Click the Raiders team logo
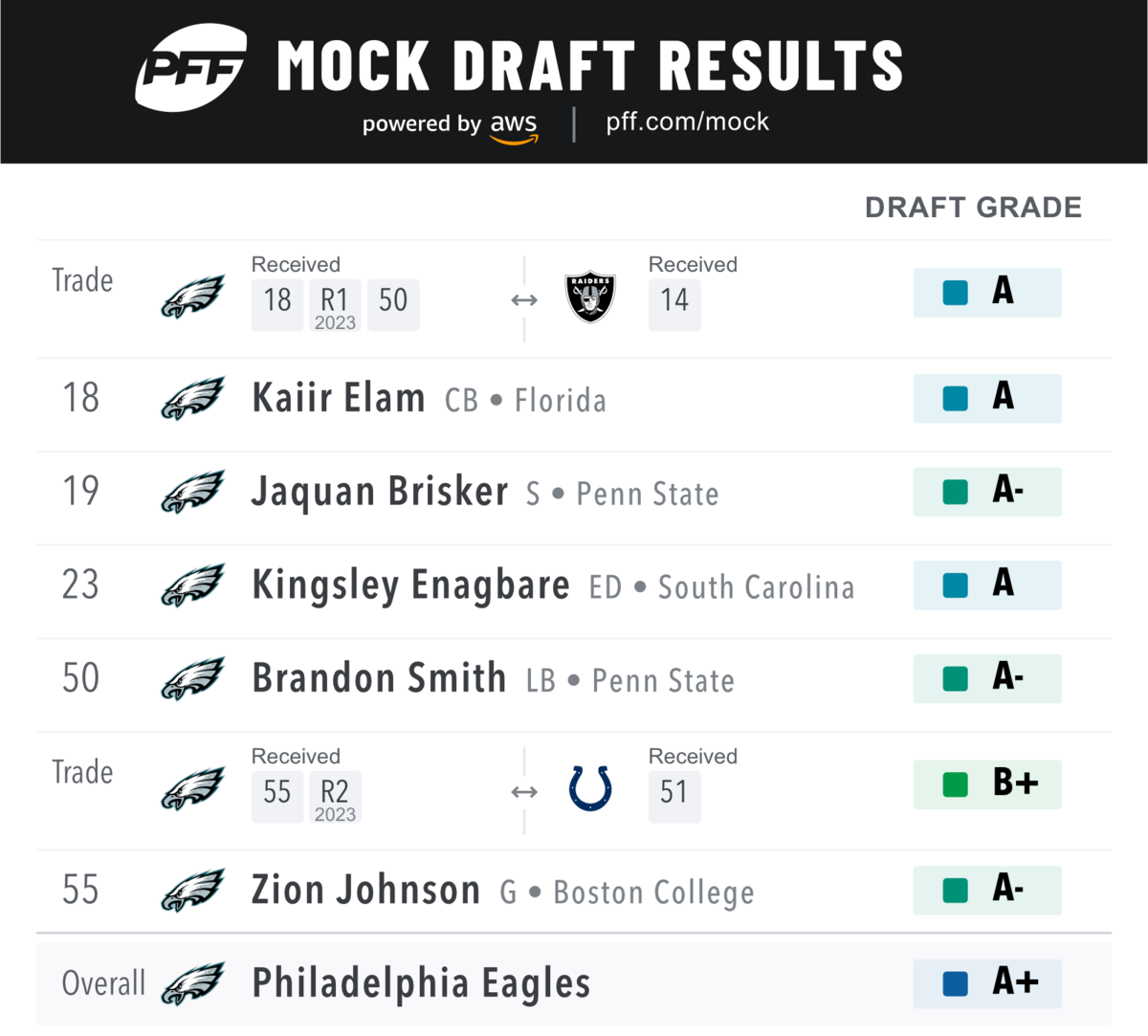This screenshot has height=1036, width=1148. (x=590, y=298)
